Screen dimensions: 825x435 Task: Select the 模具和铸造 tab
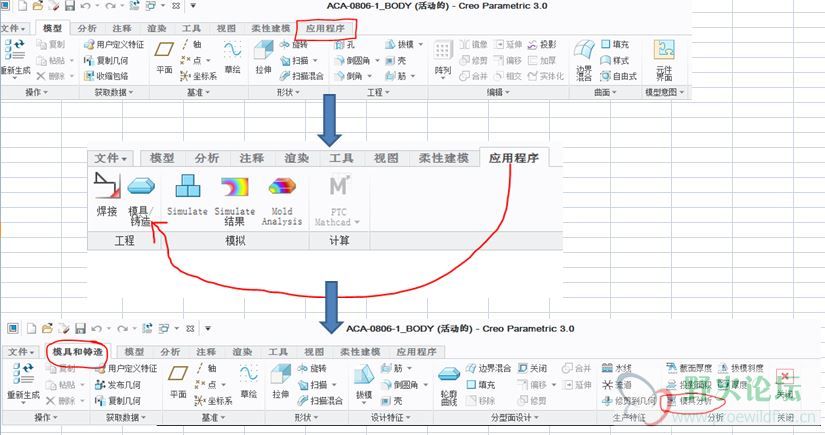coord(77,351)
